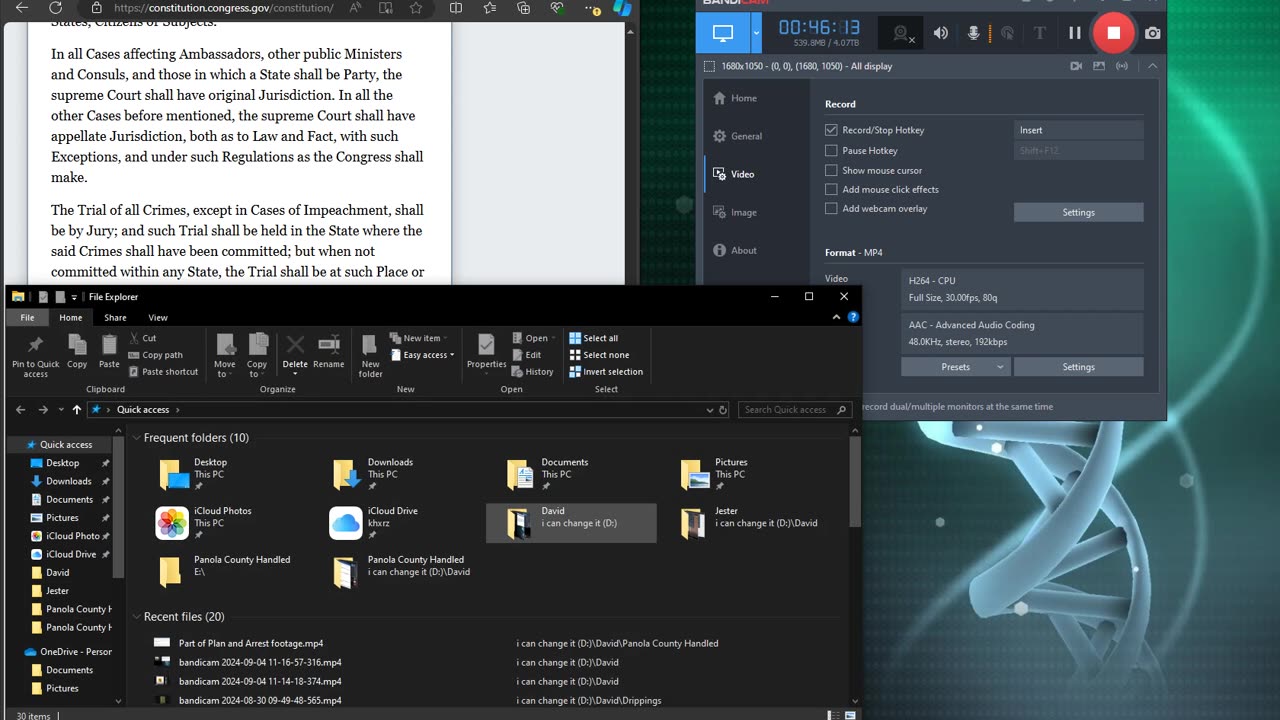Enable Add webcam overlay checkbox
Viewport: 1280px width, 720px height.
pyautogui.click(x=831, y=208)
